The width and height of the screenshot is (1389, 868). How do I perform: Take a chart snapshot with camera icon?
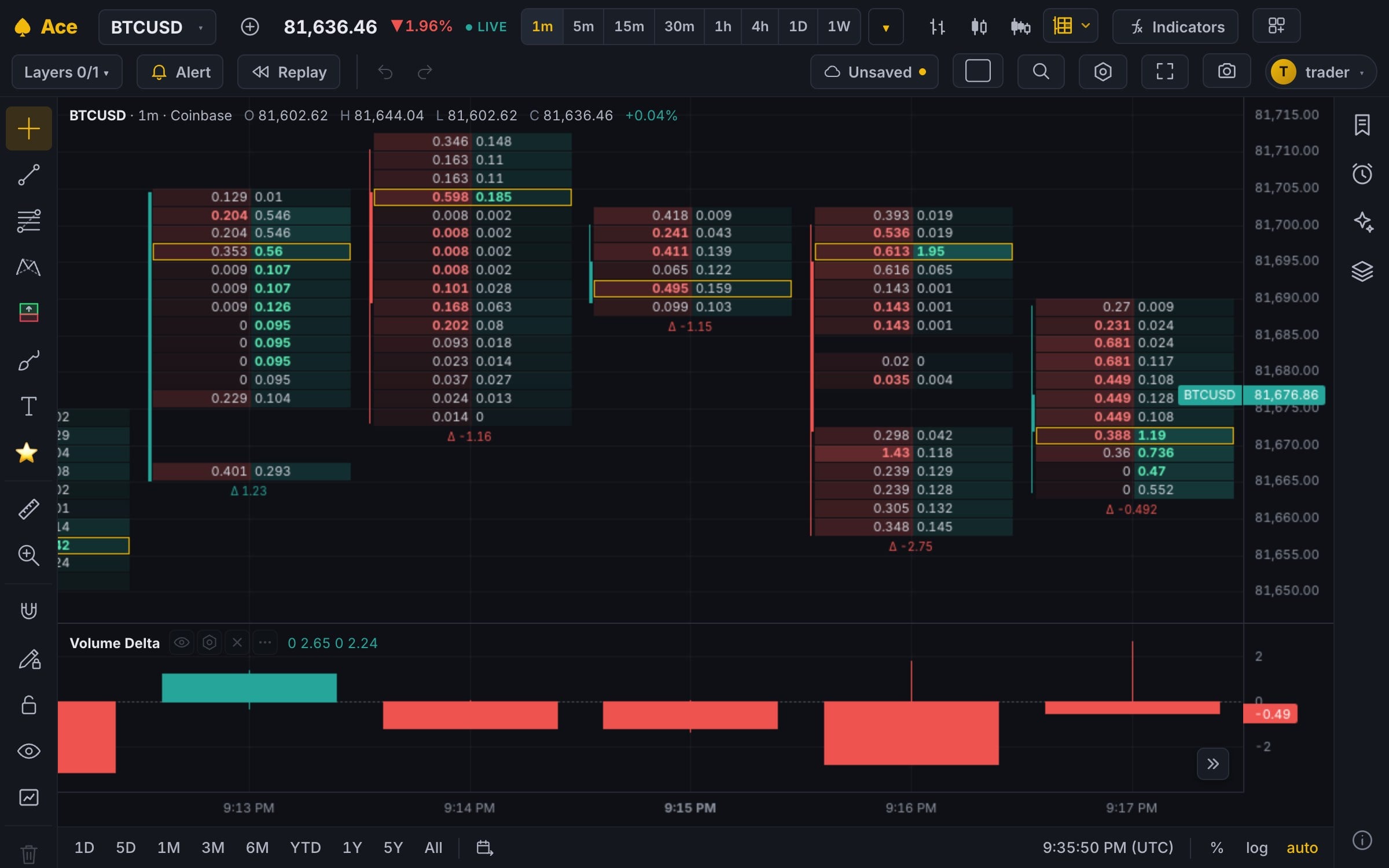coord(1226,72)
